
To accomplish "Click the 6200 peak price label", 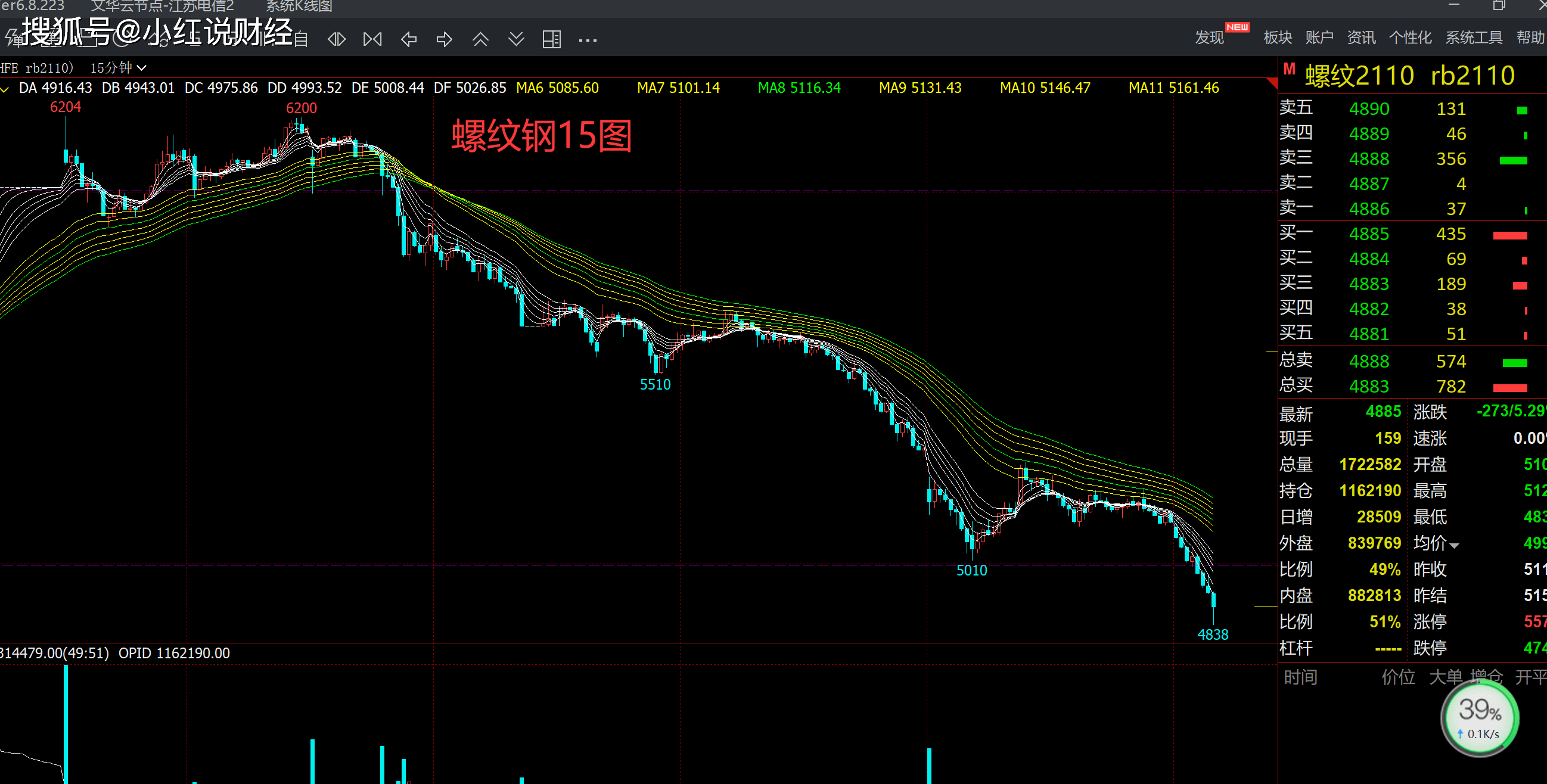I will point(301,108).
